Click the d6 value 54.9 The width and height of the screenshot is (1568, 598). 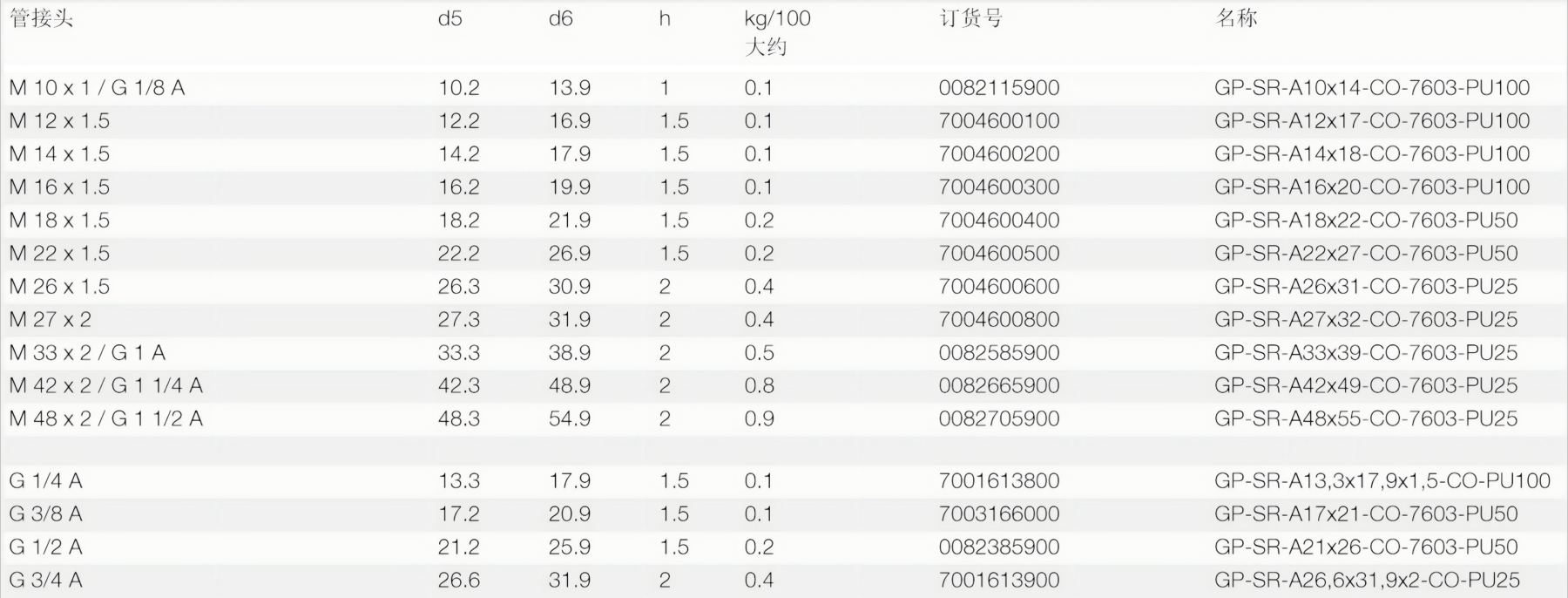pyautogui.click(x=569, y=419)
